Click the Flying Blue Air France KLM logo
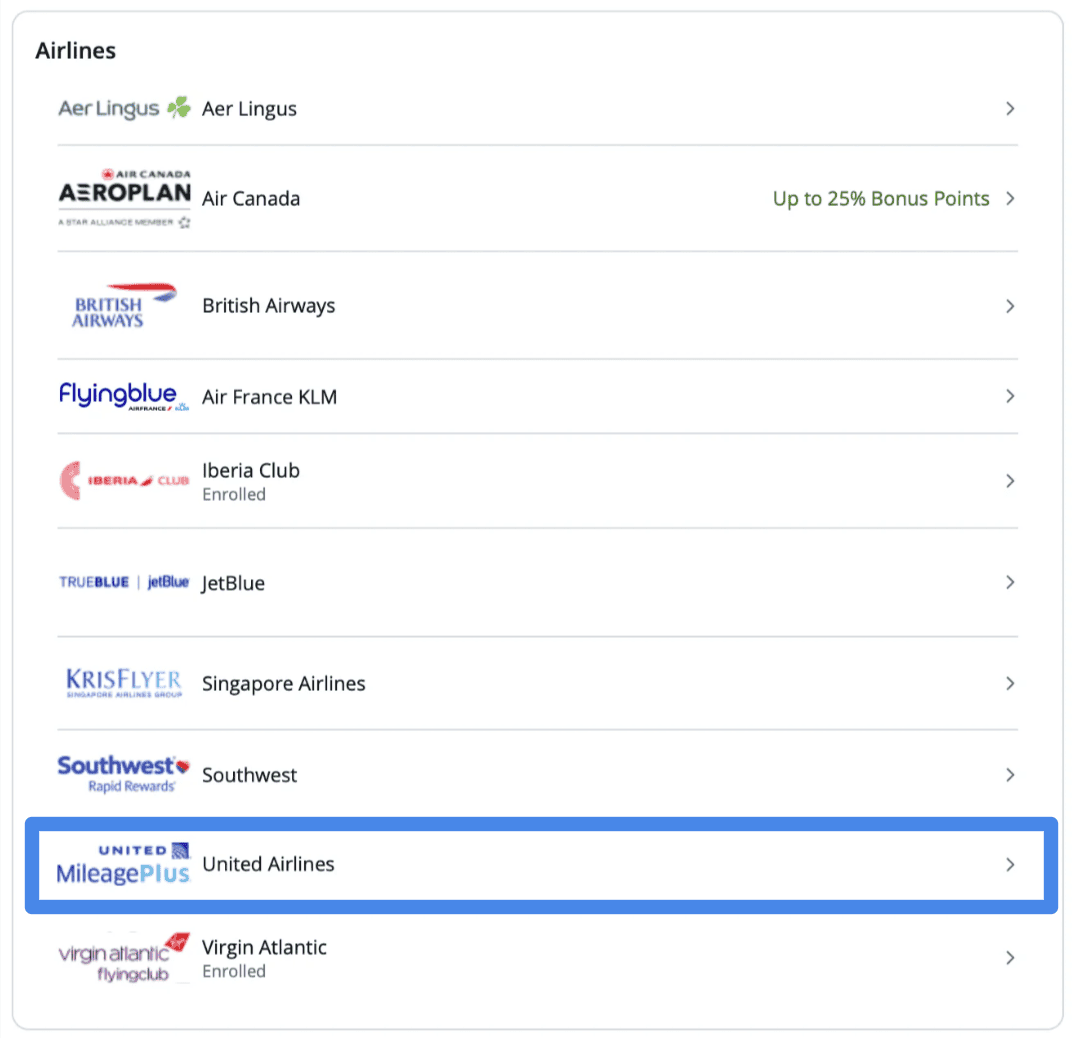Viewport: 1073px width, 1038px height. [x=122, y=395]
